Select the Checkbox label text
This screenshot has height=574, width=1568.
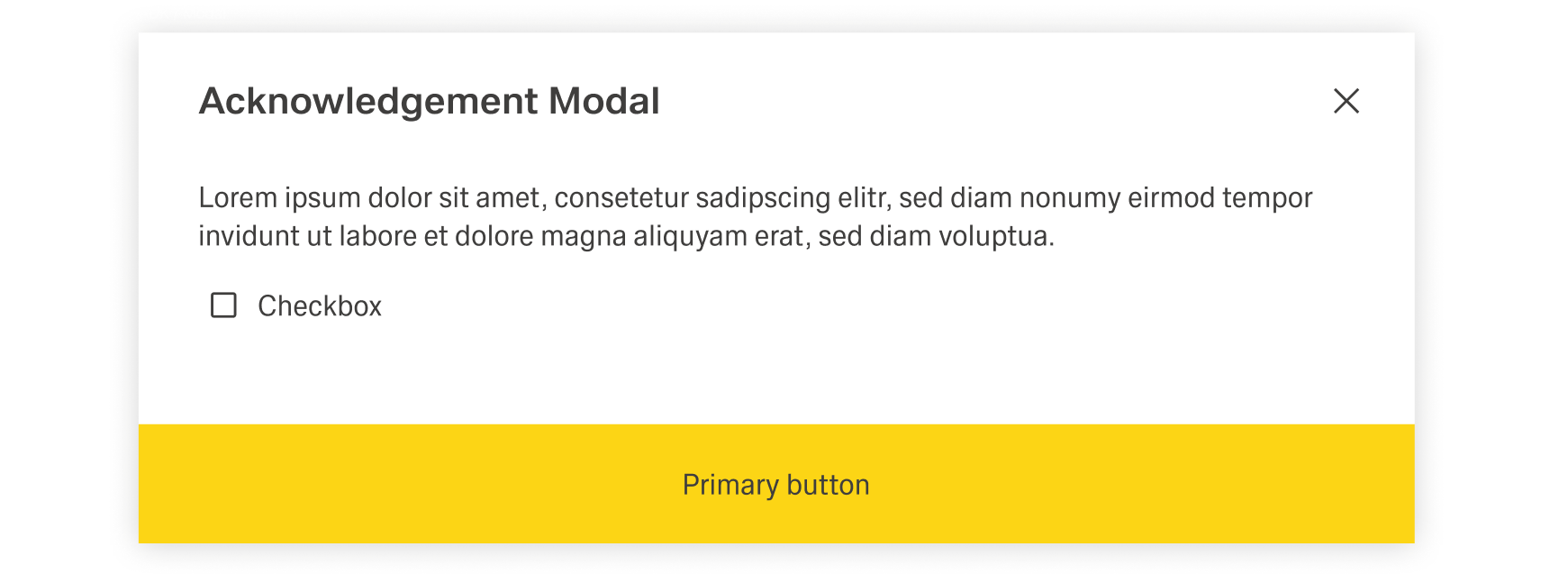319,305
